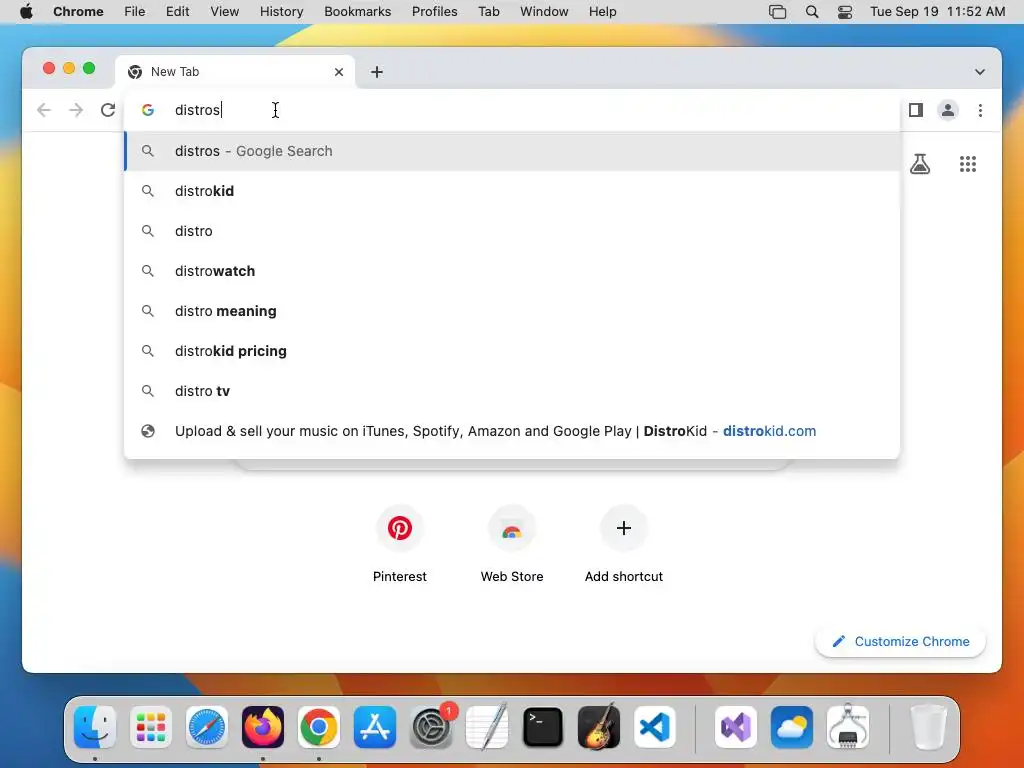Viewport: 1024px width, 768px height.
Task: Pick the 'distro meaning' suggestion
Action: tap(512, 311)
